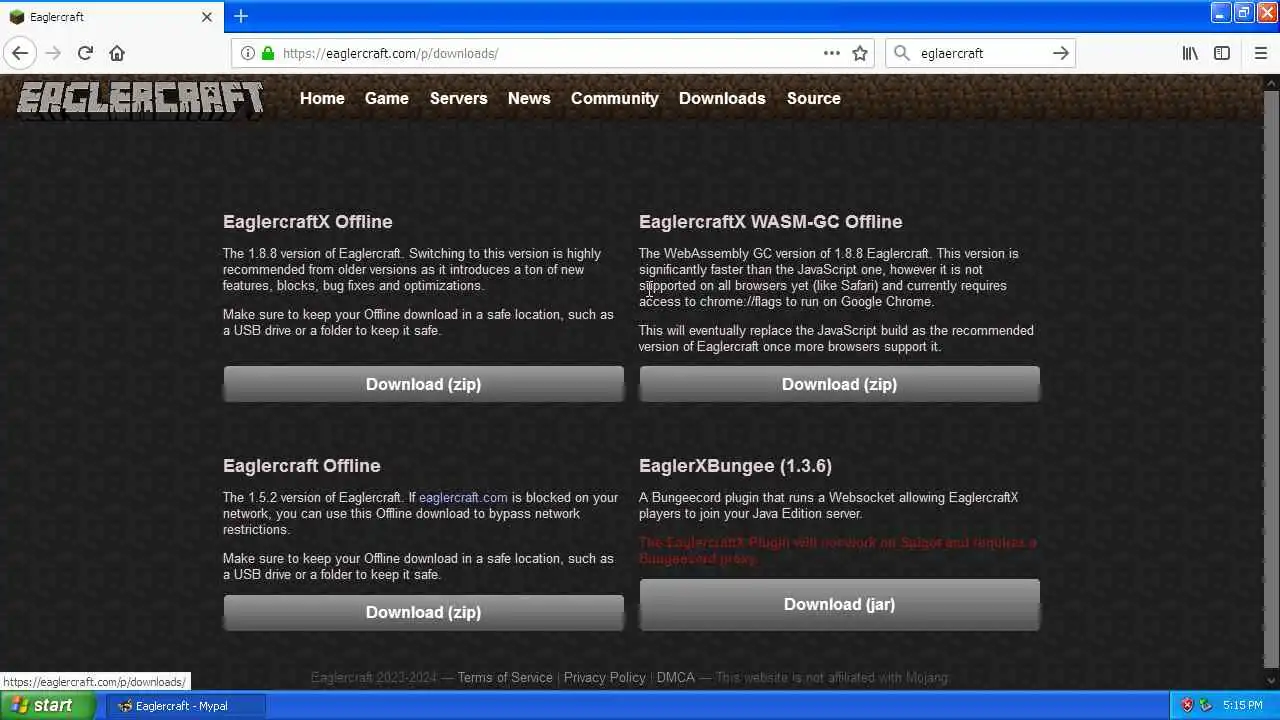Viewport: 1280px width, 720px height.
Task: Open Downloads in the navigation bar
Action: (722, 98)
